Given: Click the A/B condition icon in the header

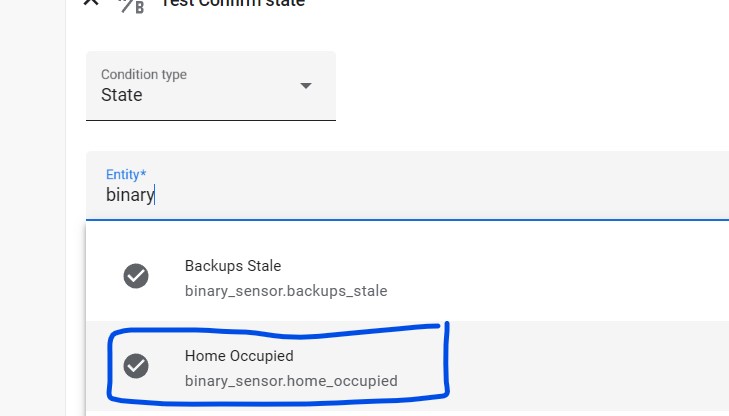Looking at the screenshot, I should coord(131,5).
